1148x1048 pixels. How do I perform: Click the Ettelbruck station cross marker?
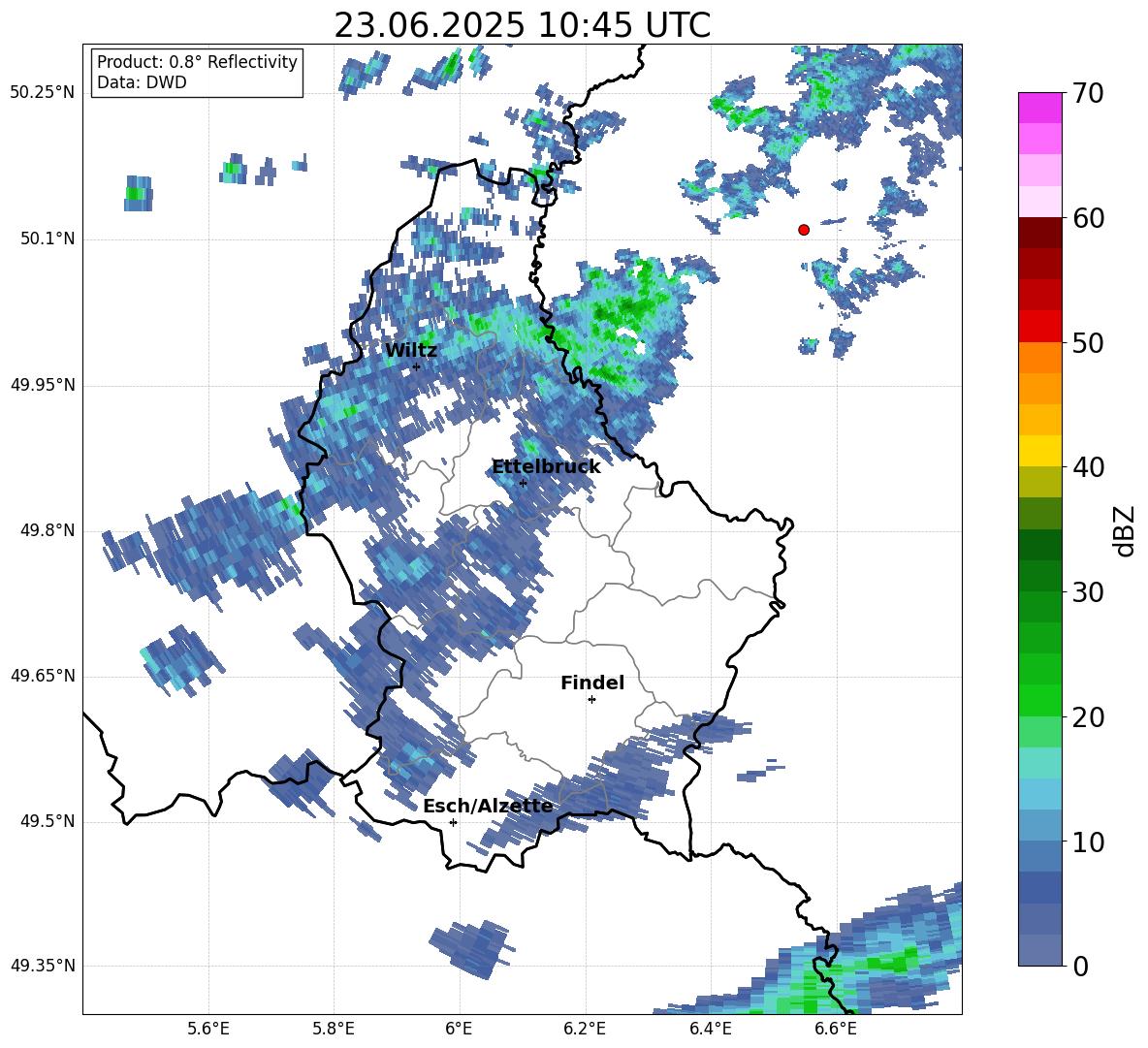click(x=523, y=483)
